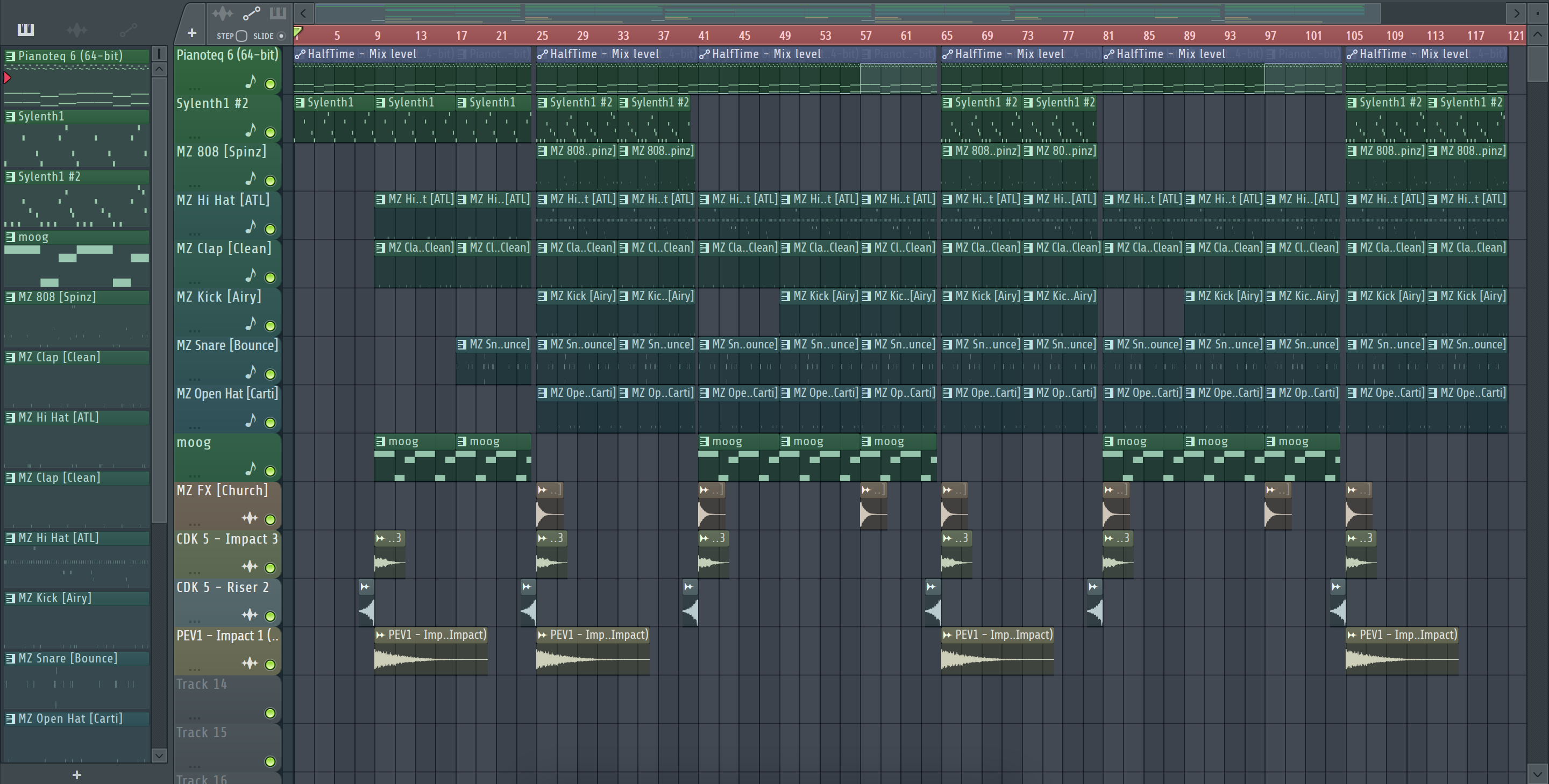Click the Track 14 header name
1549x784 pixels.
click(x=202, y=684)
